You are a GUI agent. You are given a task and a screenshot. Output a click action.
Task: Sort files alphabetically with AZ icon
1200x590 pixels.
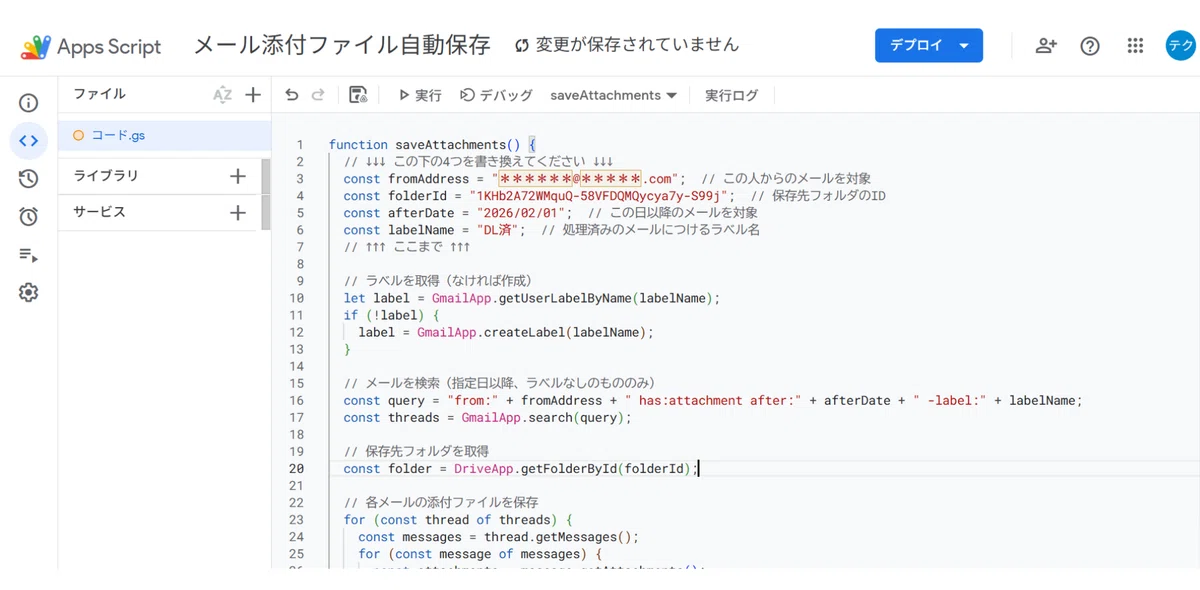pos(222,95)
